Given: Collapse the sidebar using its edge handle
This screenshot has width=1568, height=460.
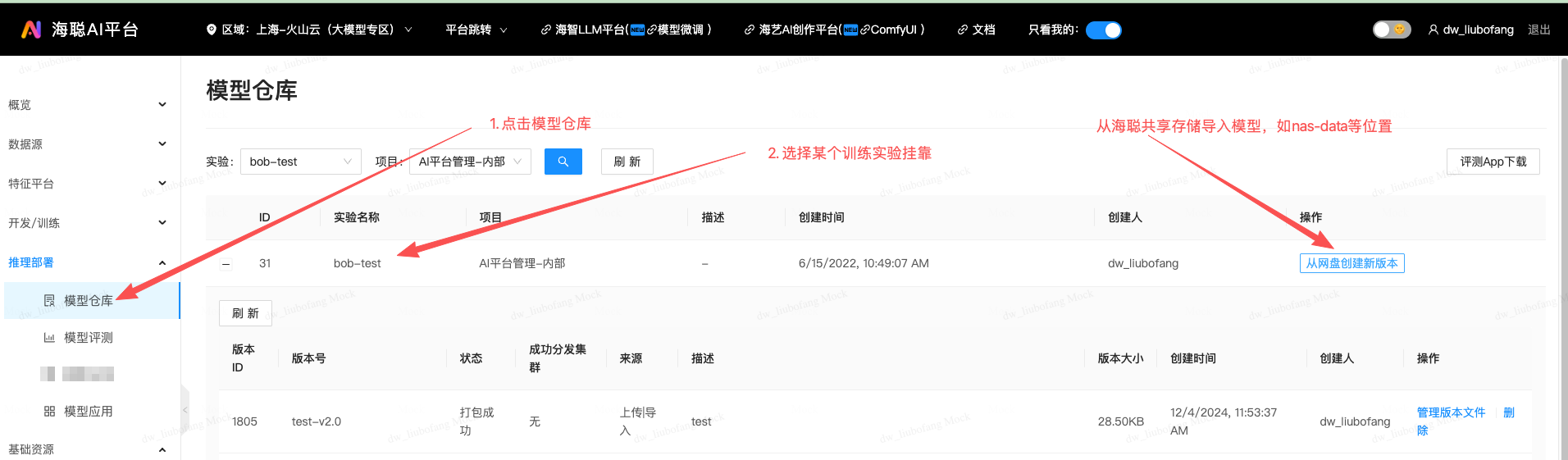Looking at the screenshot, I should click(185, 409).
